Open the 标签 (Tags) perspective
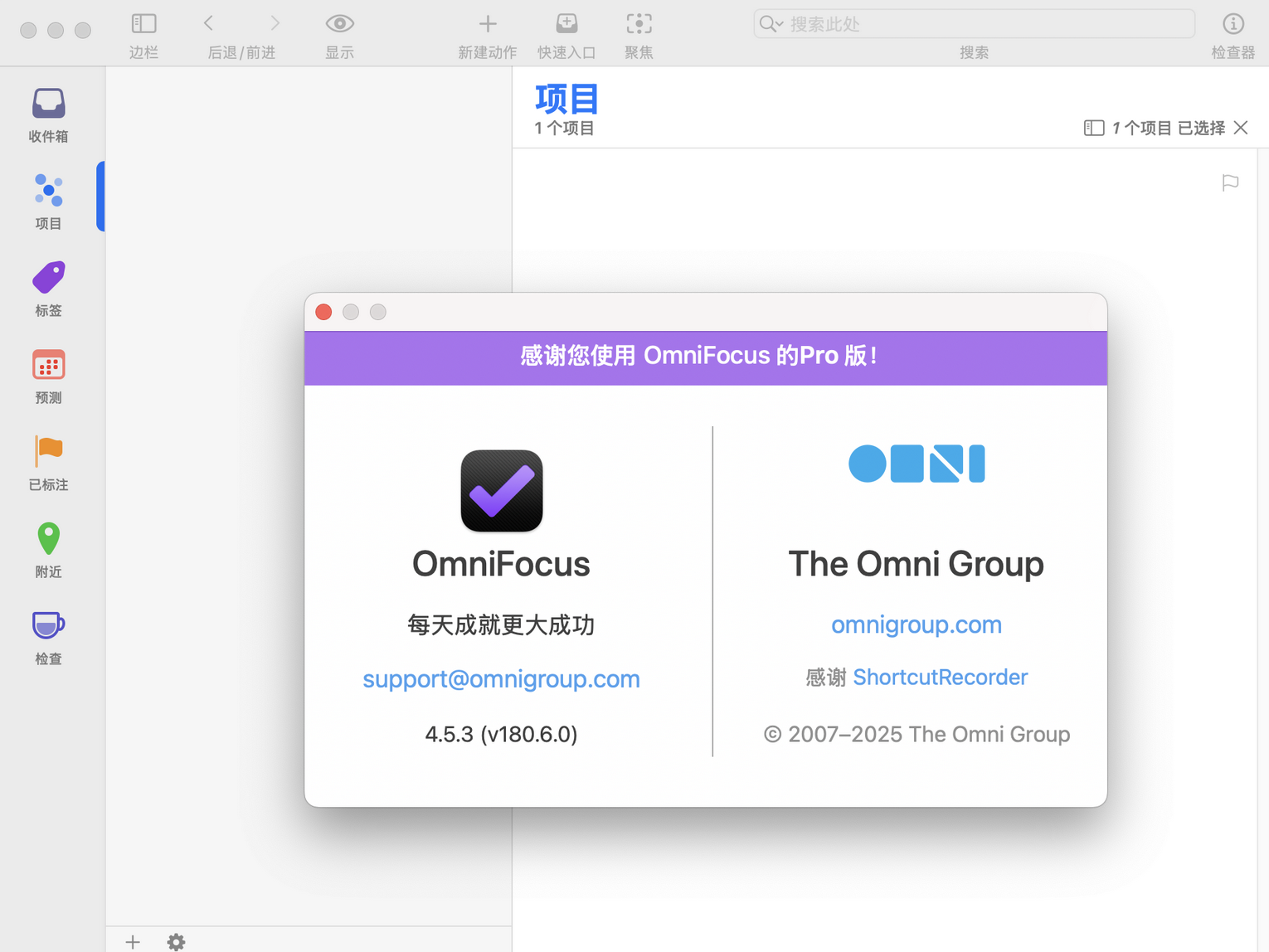 [48, 289]
